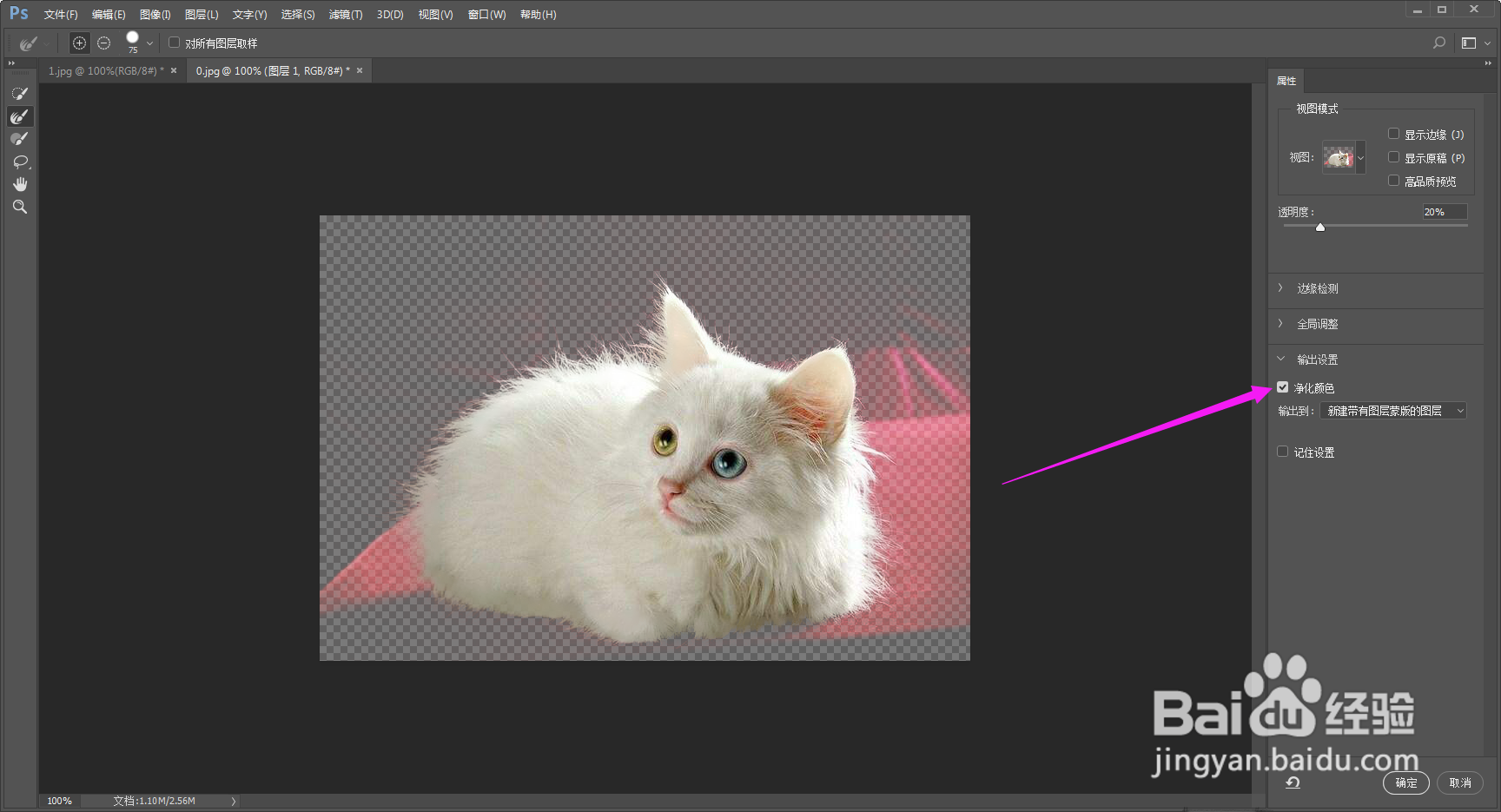Select the Lasso tool
Viewport: 1501px width, 812px height.
click(19, 162)
